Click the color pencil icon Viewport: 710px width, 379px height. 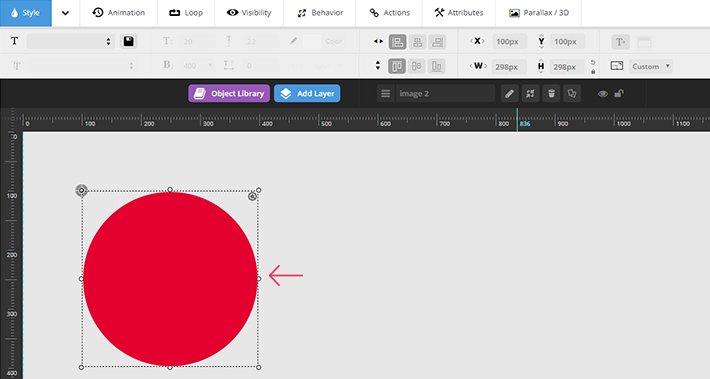pyautogui.click(x=293, y=41)
